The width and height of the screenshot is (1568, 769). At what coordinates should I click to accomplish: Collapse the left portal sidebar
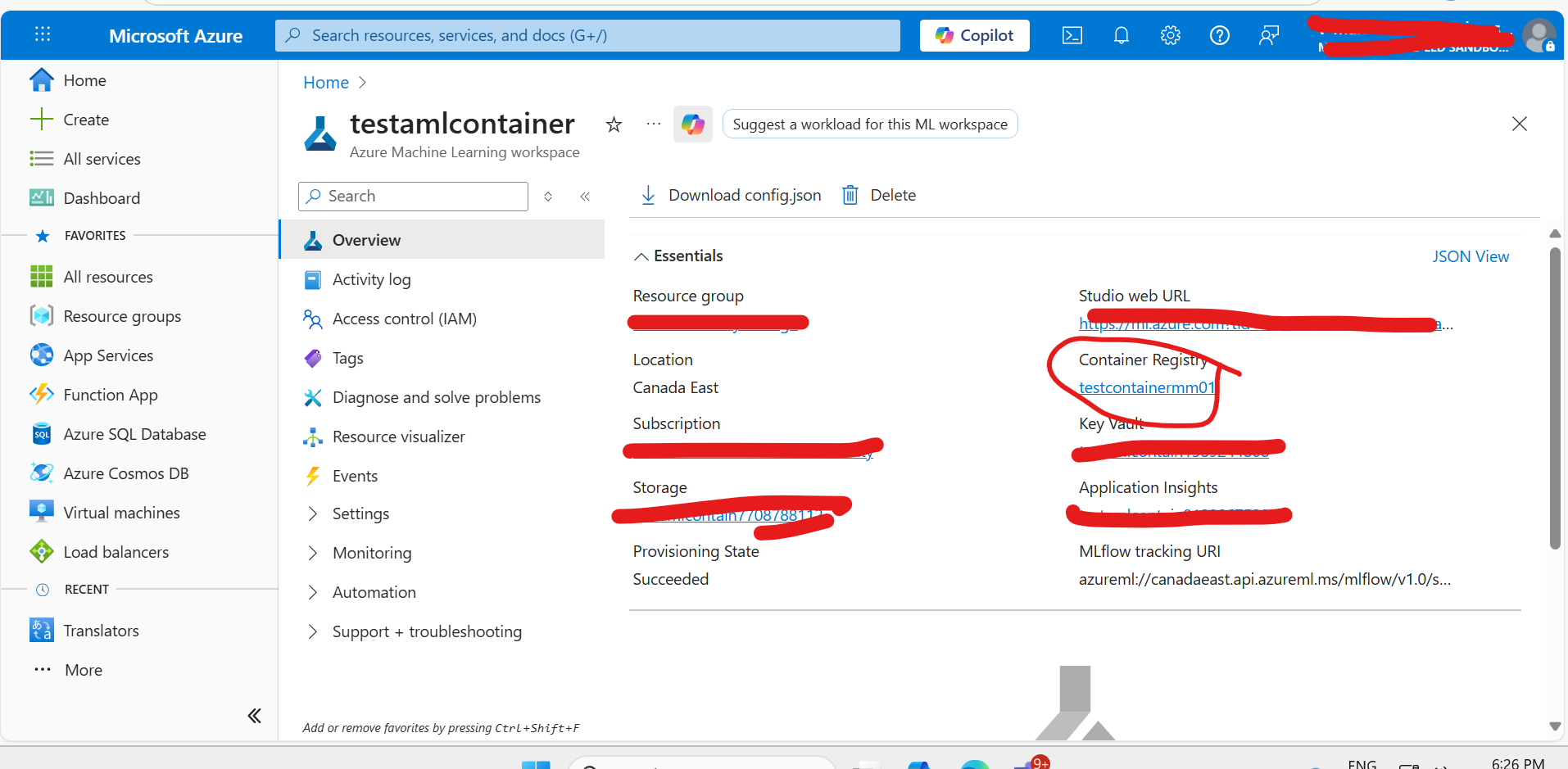(255, 716)
